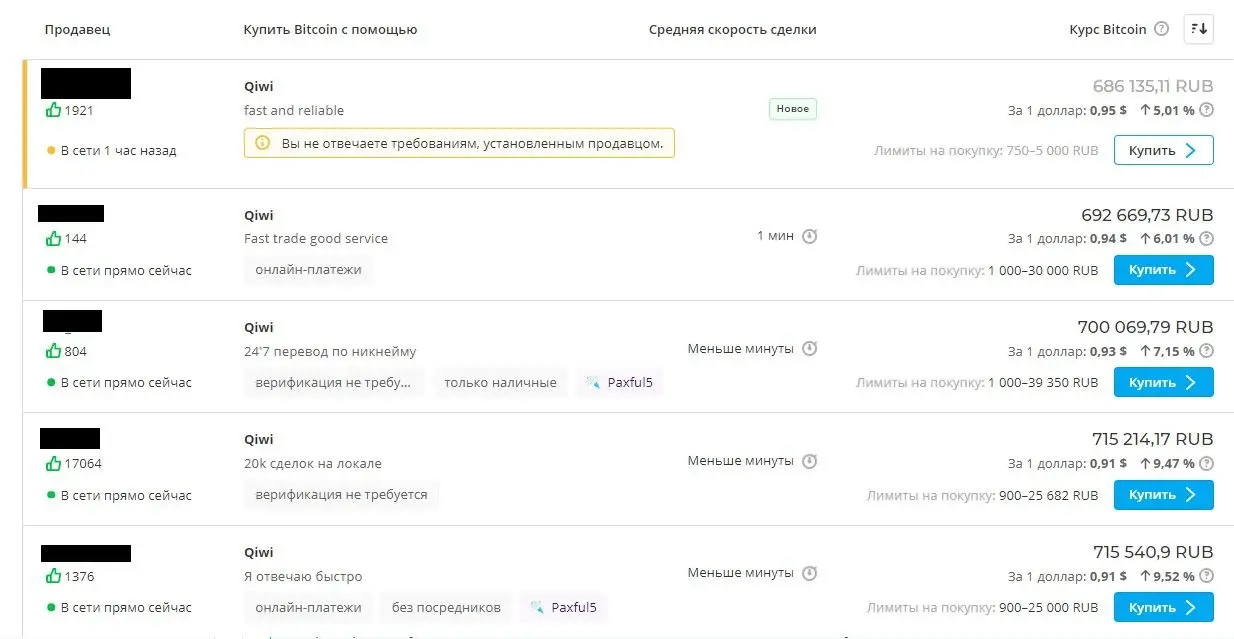The image size is (1234, 639).
Task: Click warning info icon in seller requirements notice
Action: [263, 143]
